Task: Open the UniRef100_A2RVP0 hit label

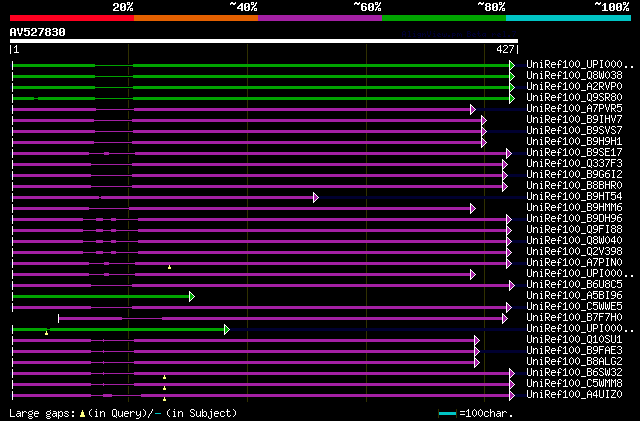Action: point(574,87)
